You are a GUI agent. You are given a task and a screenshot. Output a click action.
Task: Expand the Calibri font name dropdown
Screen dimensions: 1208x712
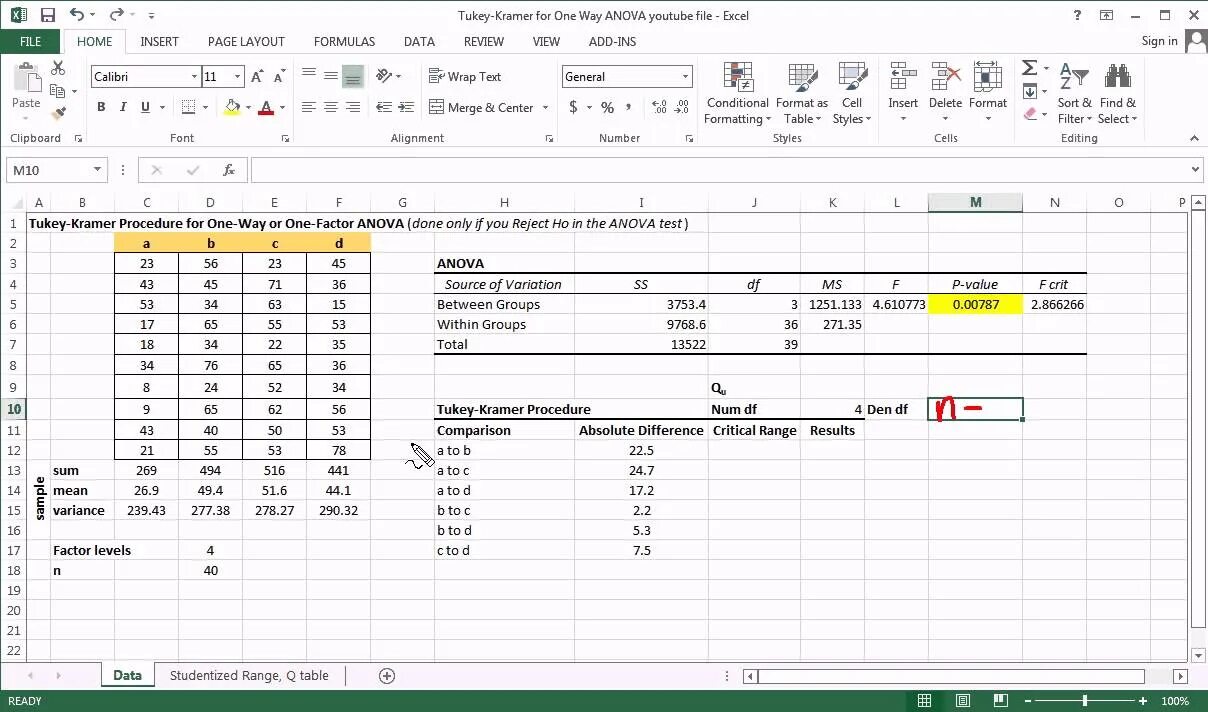(x=194, y=77)
